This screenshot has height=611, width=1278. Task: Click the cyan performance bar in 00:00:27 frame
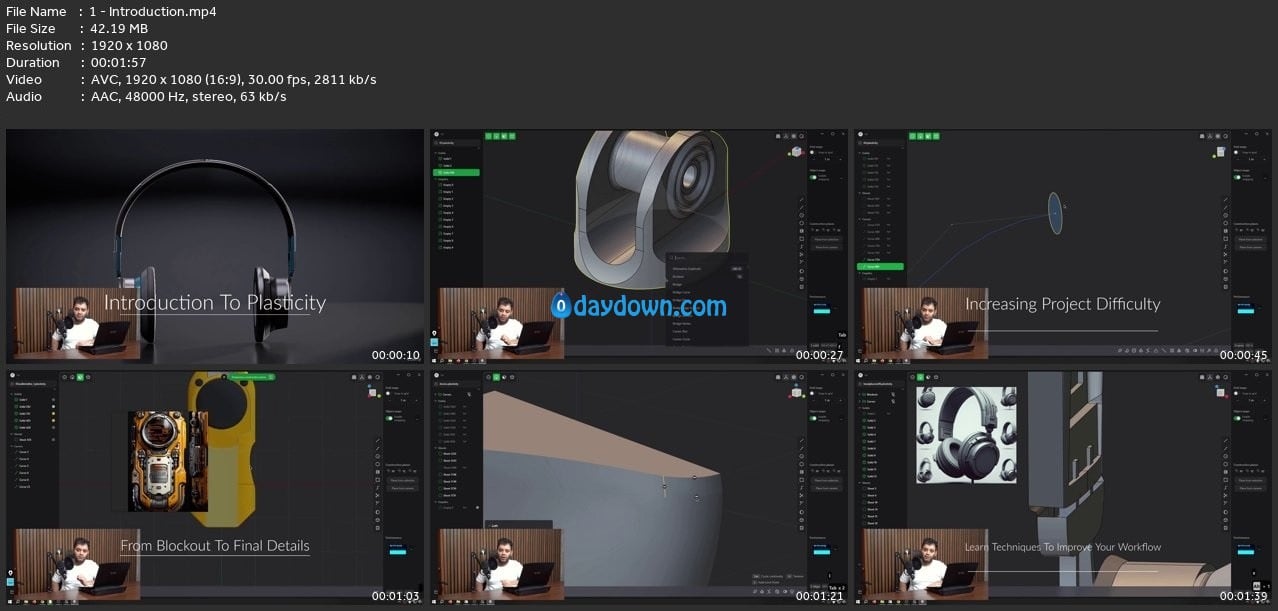coord(821,310)
